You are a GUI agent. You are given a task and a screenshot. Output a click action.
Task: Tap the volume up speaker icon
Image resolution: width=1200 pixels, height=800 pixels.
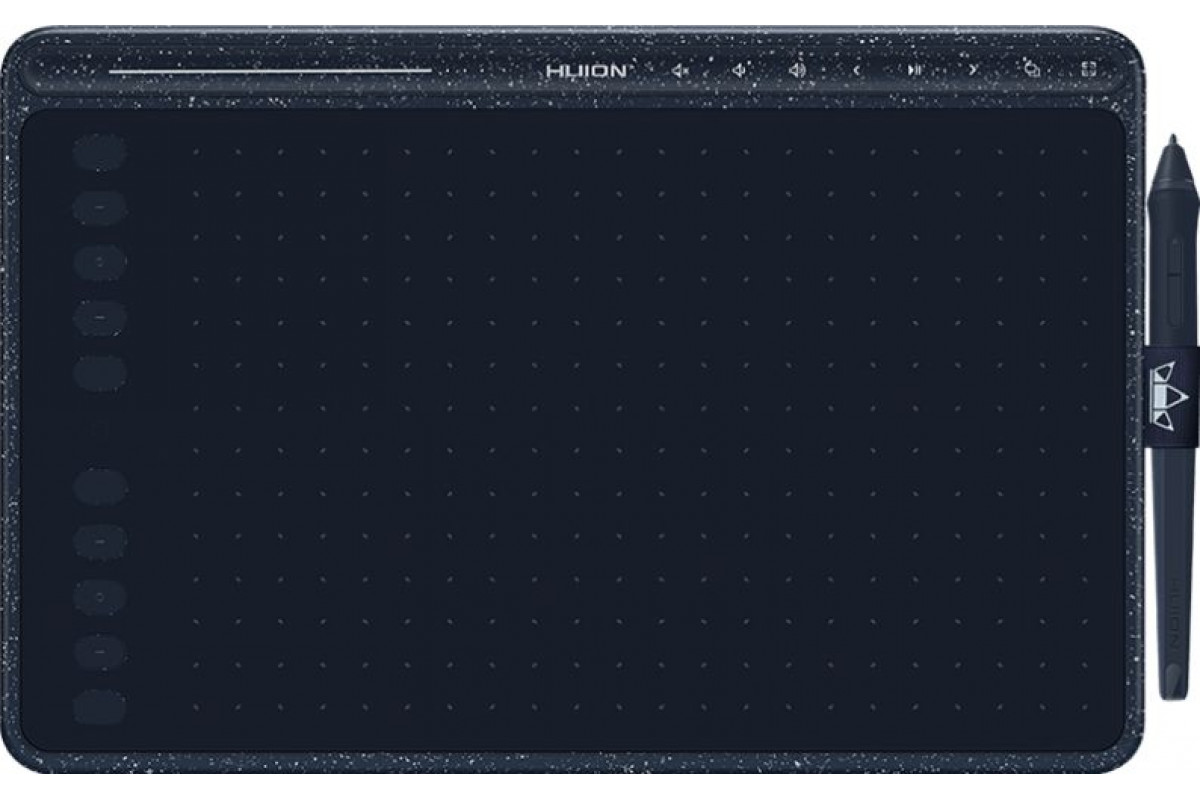pyautogui.click(x=797, y=70)
